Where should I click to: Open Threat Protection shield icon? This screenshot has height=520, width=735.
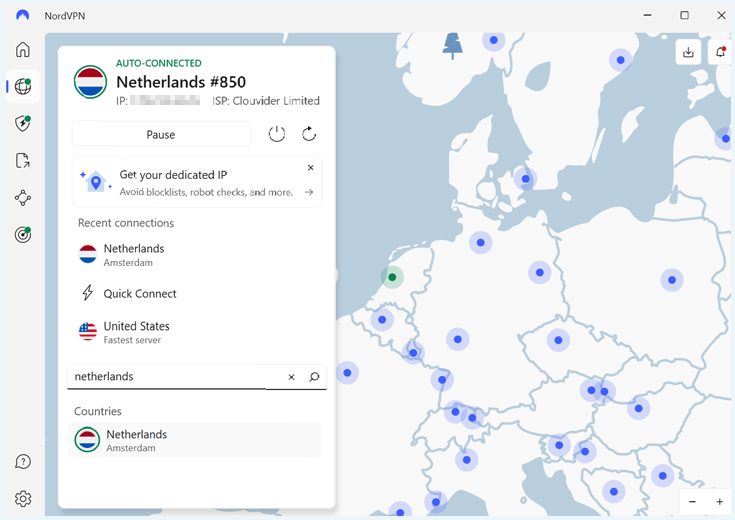[22, 123]
